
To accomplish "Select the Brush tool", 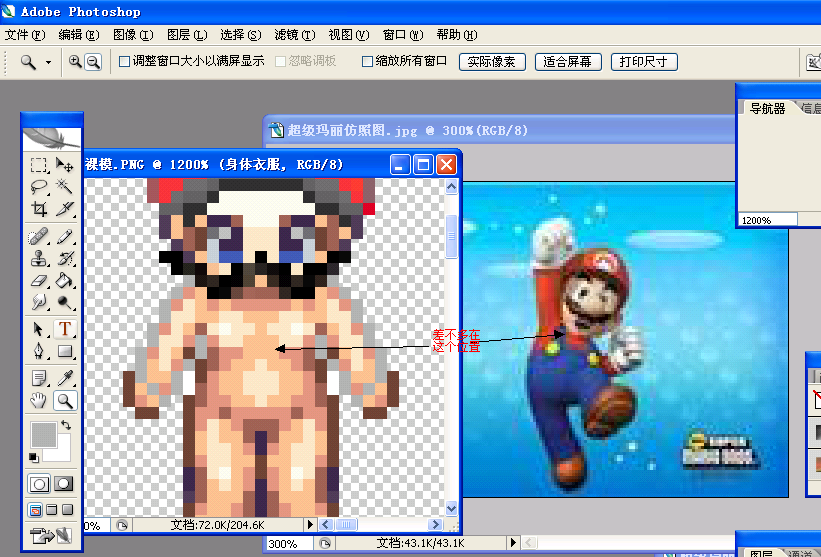I will [65, 237].
